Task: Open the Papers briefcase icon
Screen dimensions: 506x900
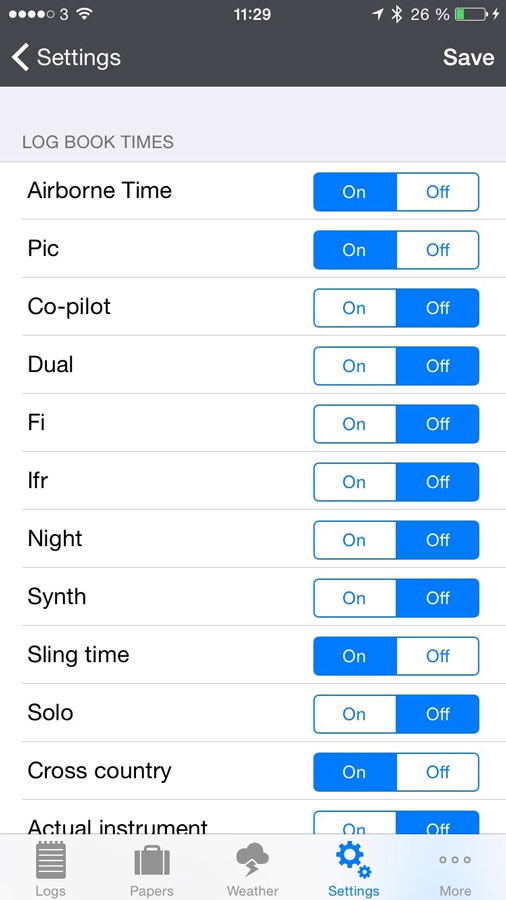Action: click(151, 860)
